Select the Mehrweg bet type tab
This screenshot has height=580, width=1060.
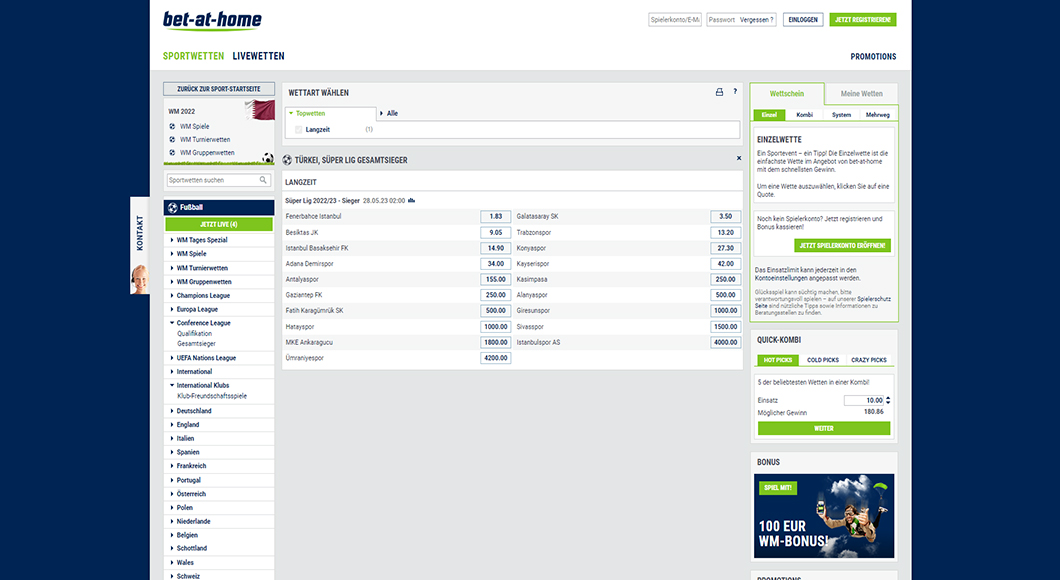[x=877, y=115]
